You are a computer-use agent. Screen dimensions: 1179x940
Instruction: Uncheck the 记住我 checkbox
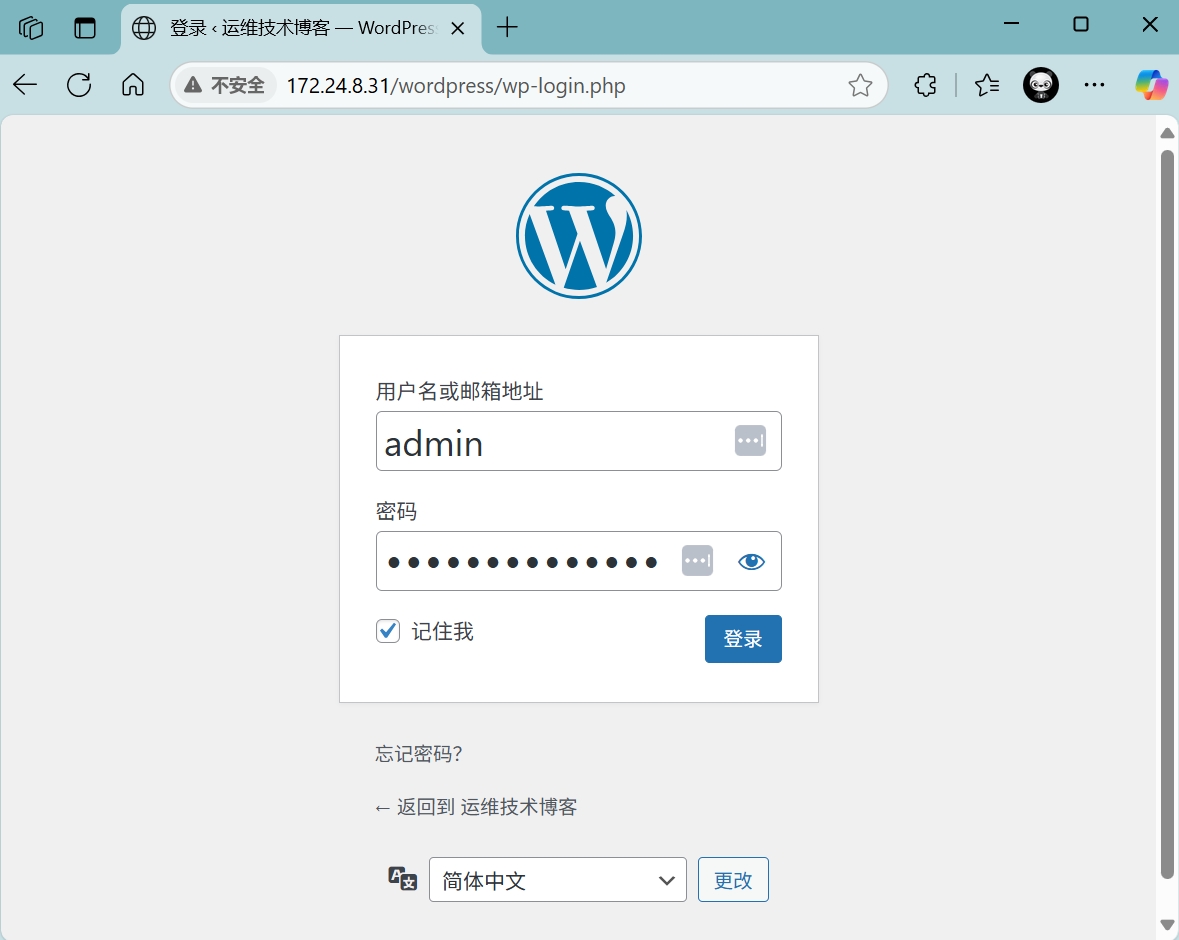[388, 631]
